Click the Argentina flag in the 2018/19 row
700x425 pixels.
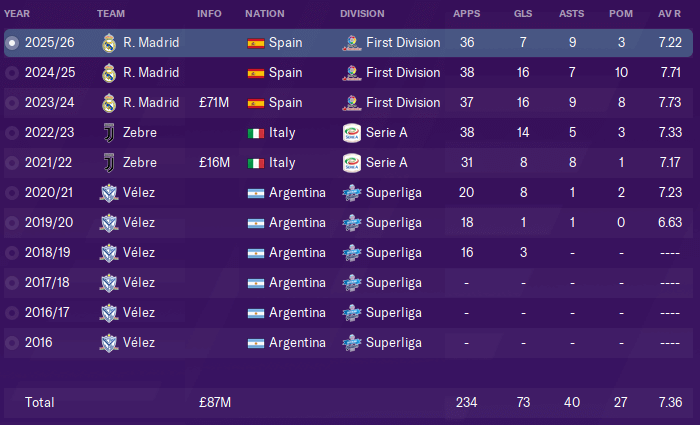(x=256, y=253)
